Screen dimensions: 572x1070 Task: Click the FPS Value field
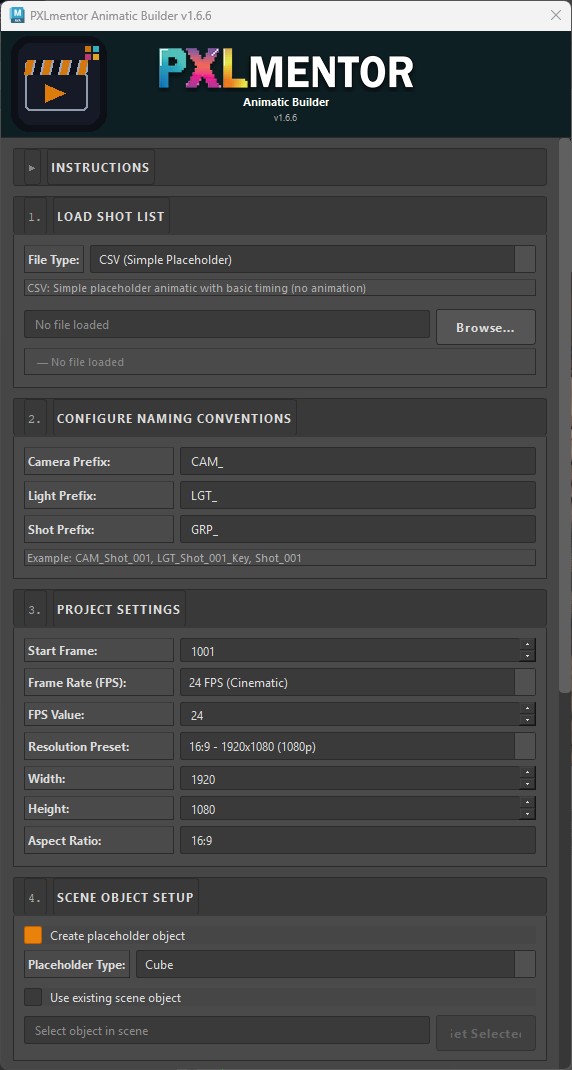[349, 714]
